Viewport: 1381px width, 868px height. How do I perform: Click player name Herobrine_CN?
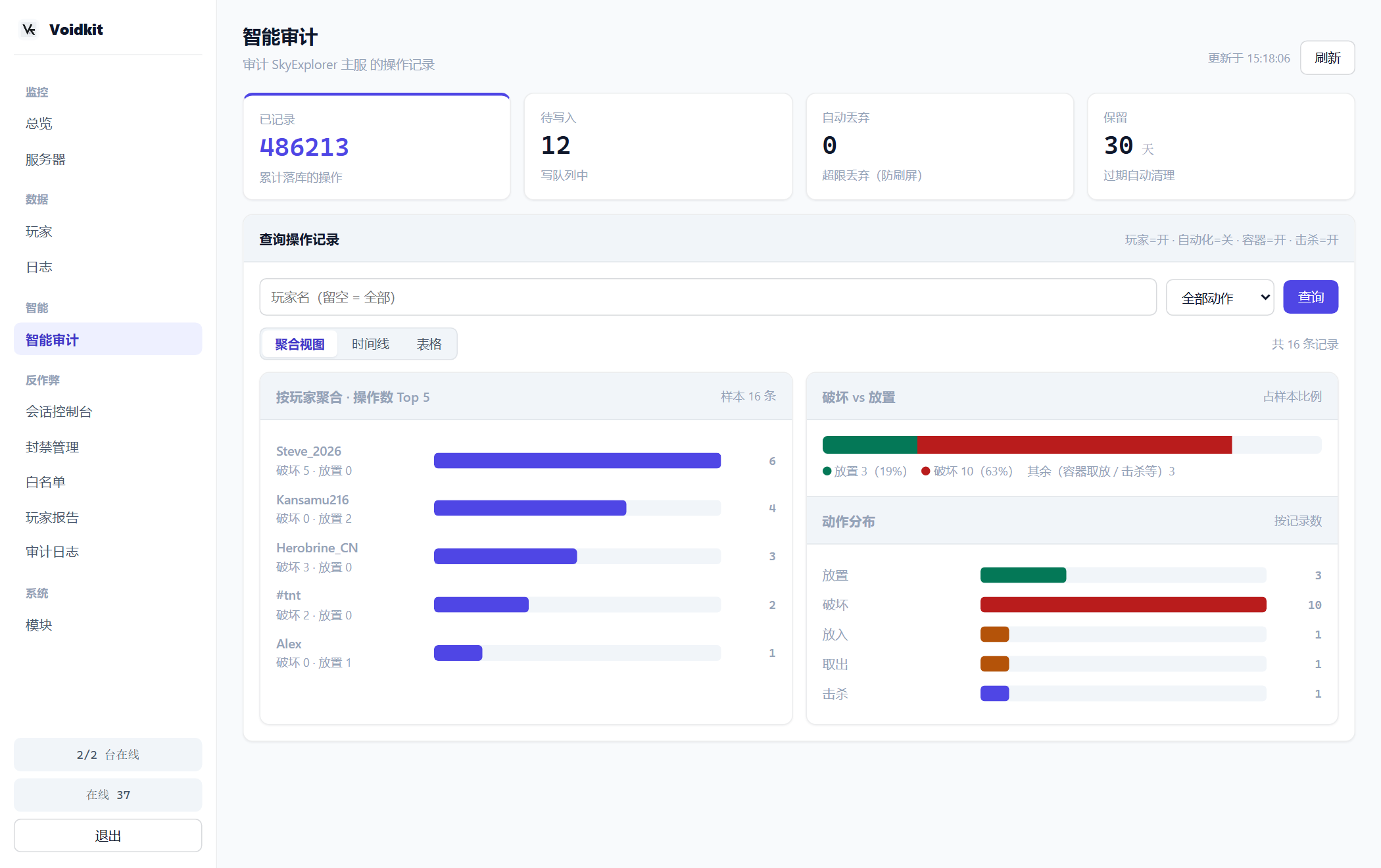coord(317,548)
